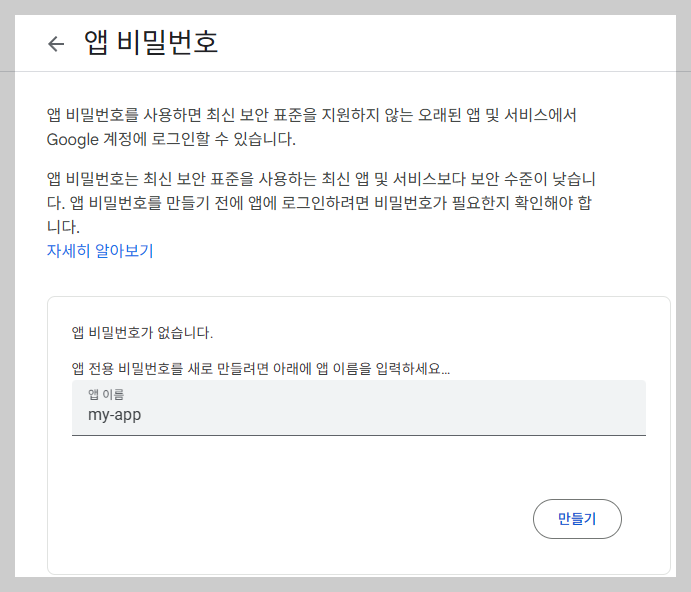Select the text '앱 비밀번호가 없습니다.'
Viewport: 691px width, 592px height.
point(142,332)
